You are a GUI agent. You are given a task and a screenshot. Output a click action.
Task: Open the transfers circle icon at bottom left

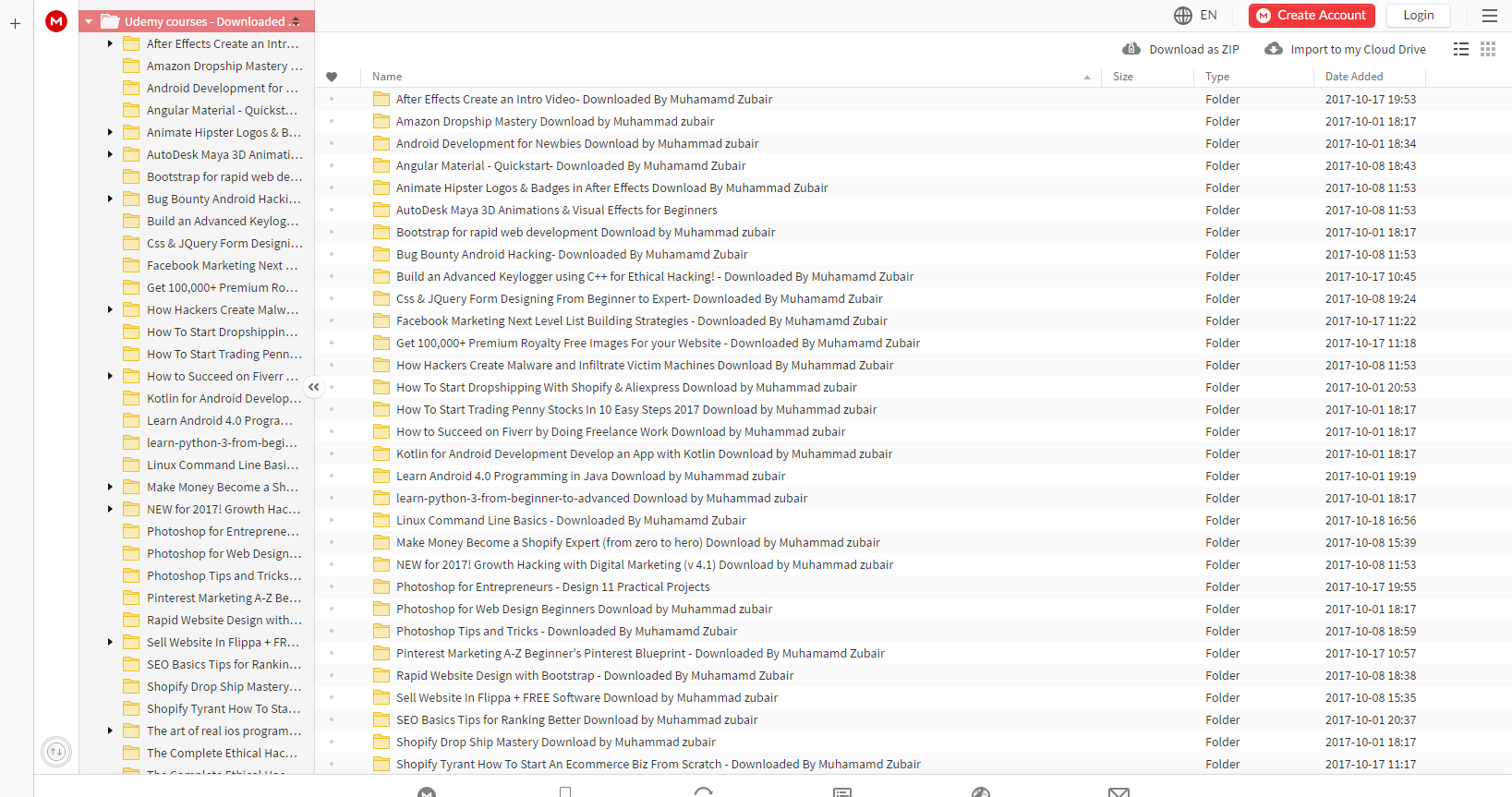pyautogui.click(x=56, y=752)
